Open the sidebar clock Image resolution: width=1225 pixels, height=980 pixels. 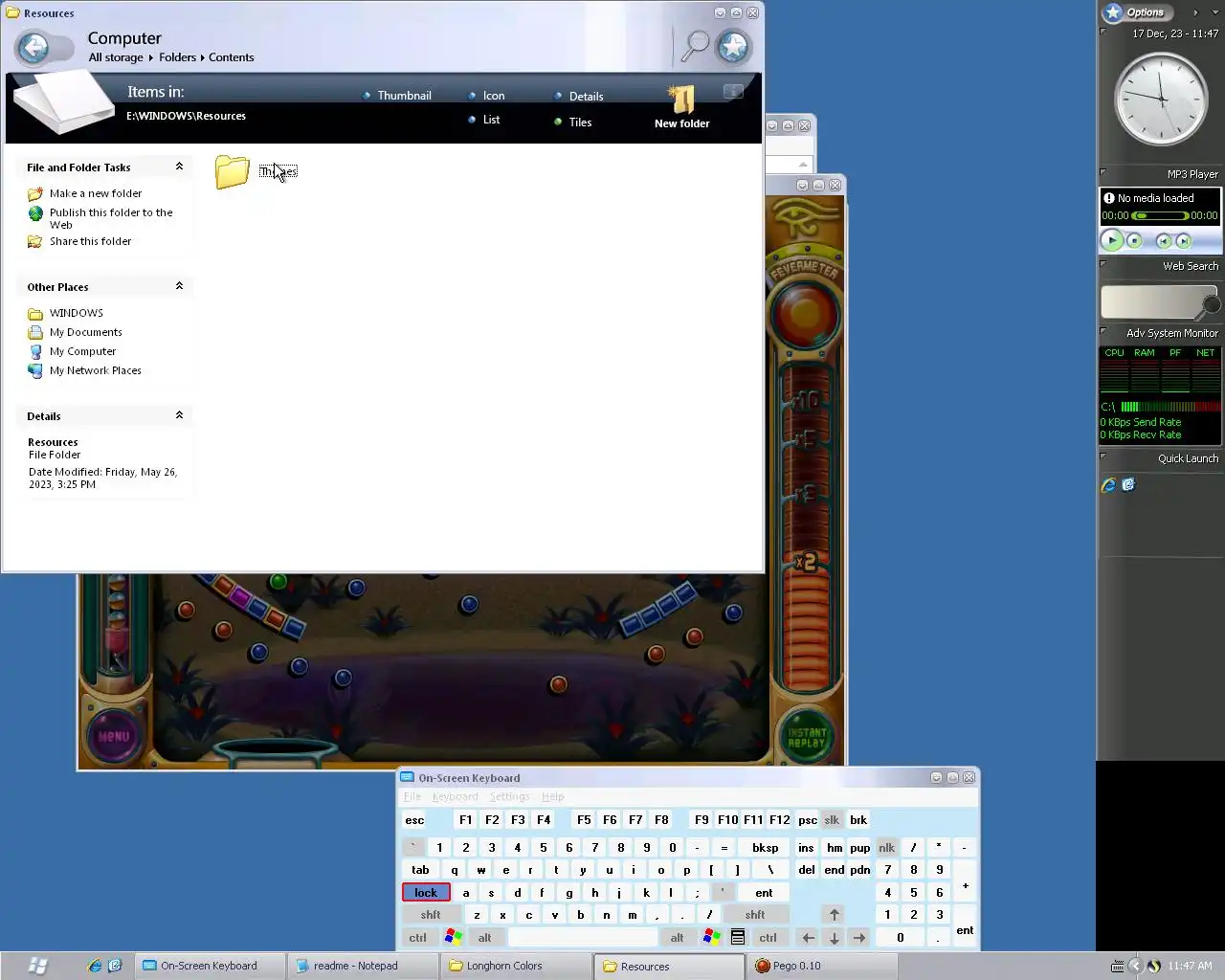pyautogui.click(x=1161, y=100)
